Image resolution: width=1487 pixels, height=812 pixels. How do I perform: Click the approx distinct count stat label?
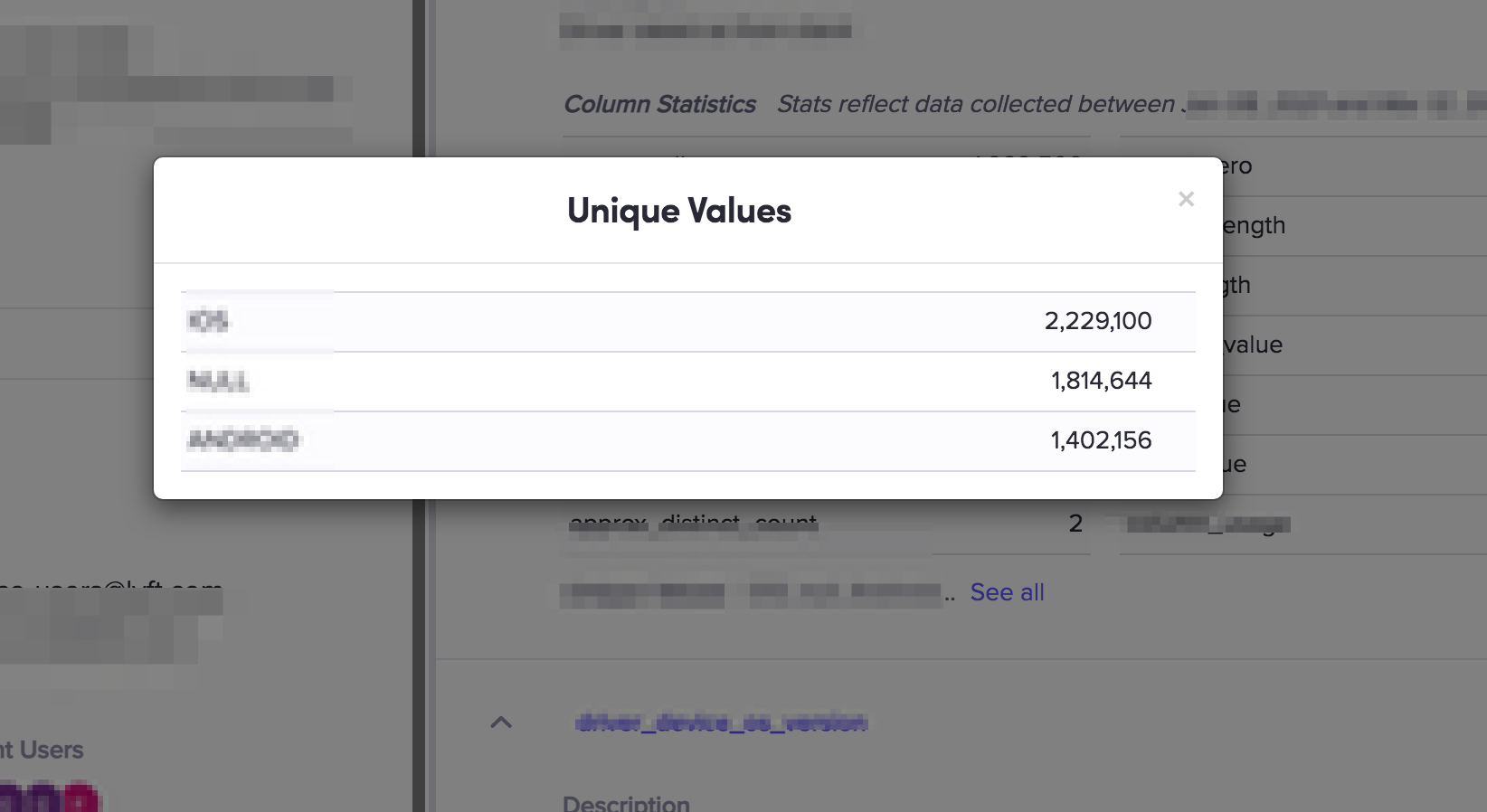coord(693,524)
